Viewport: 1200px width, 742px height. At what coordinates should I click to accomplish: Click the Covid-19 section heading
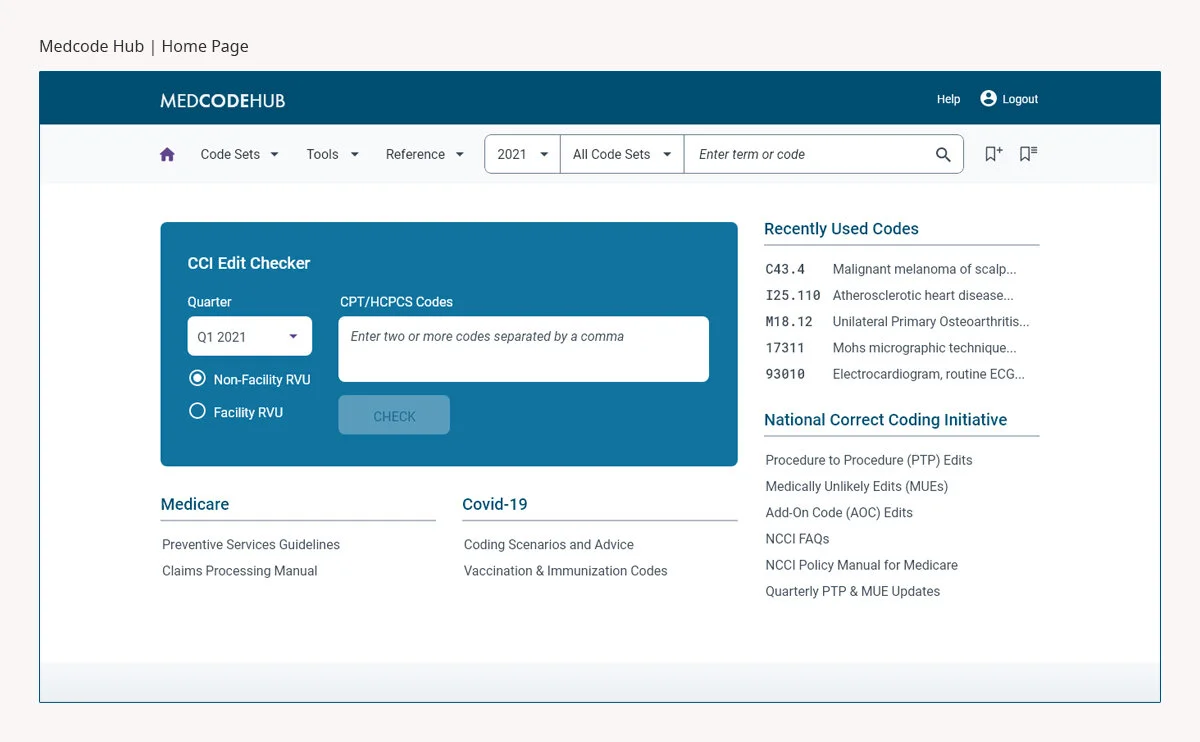[x=495, y=504]
